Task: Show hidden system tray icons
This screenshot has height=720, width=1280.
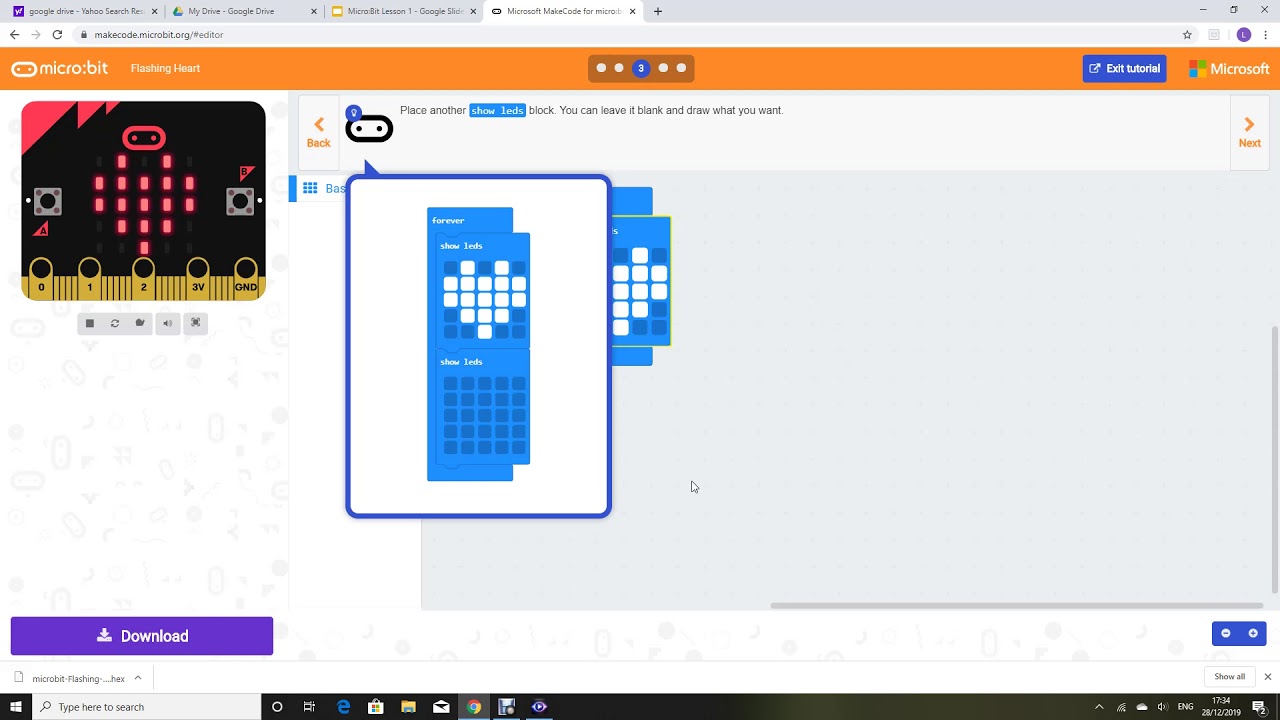Action: pyautogui.click(x=1099, y=707)
